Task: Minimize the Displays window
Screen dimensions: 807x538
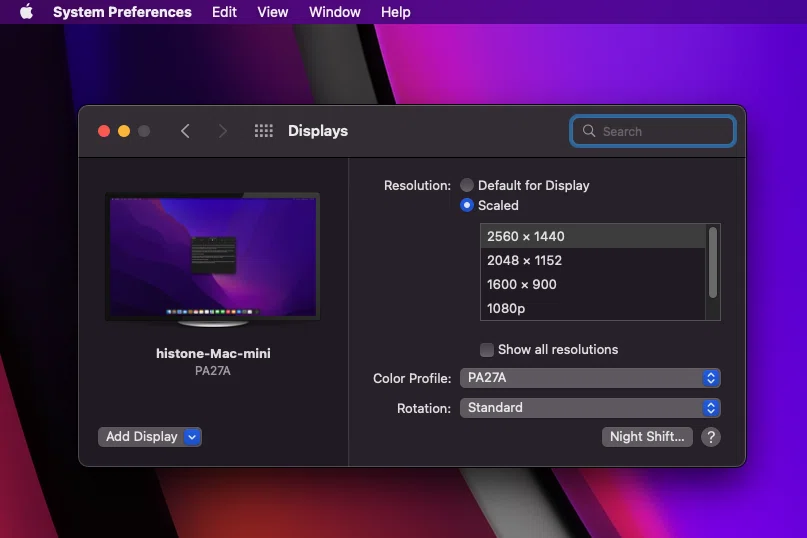Action: point(124,131)
